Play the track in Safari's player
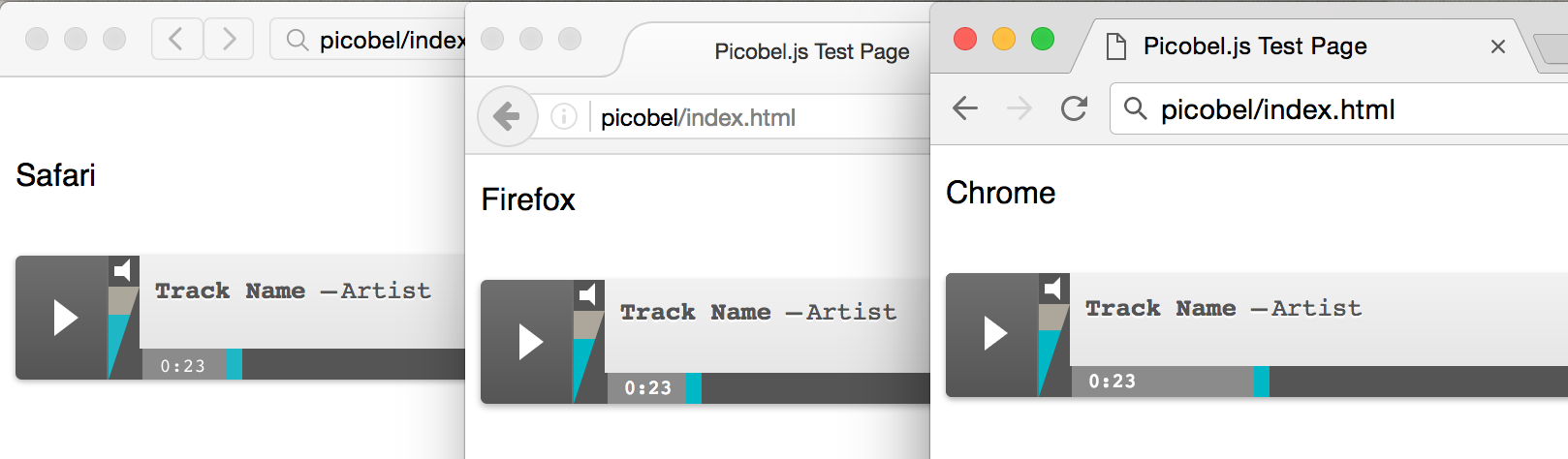 click(x=62, y=318)
